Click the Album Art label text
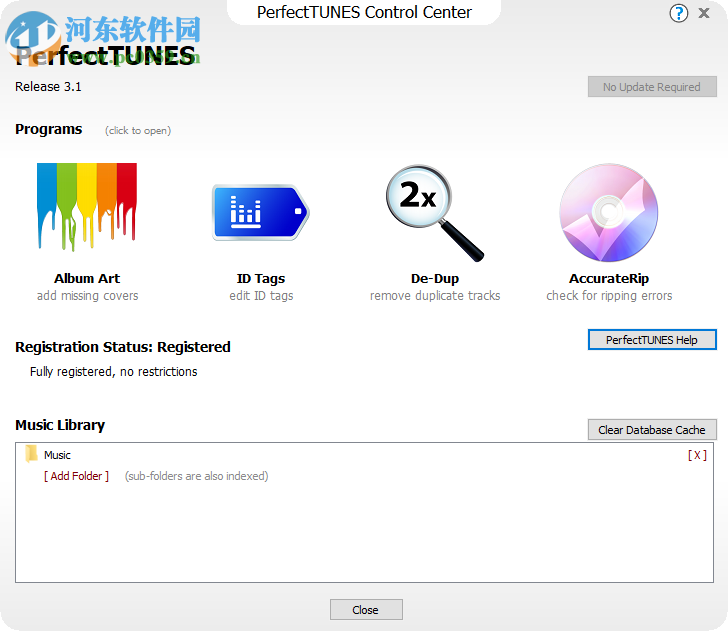 (87, 279)
